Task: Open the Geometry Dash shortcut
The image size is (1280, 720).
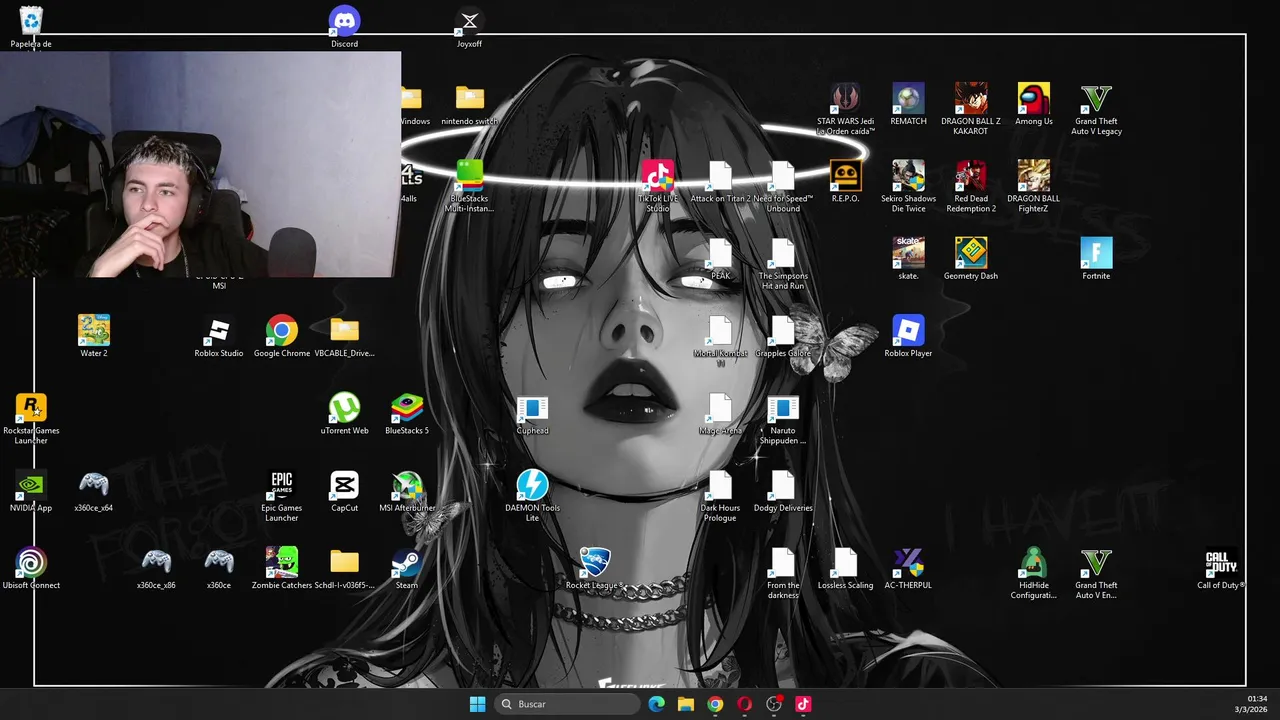Action: click(970, 260)
